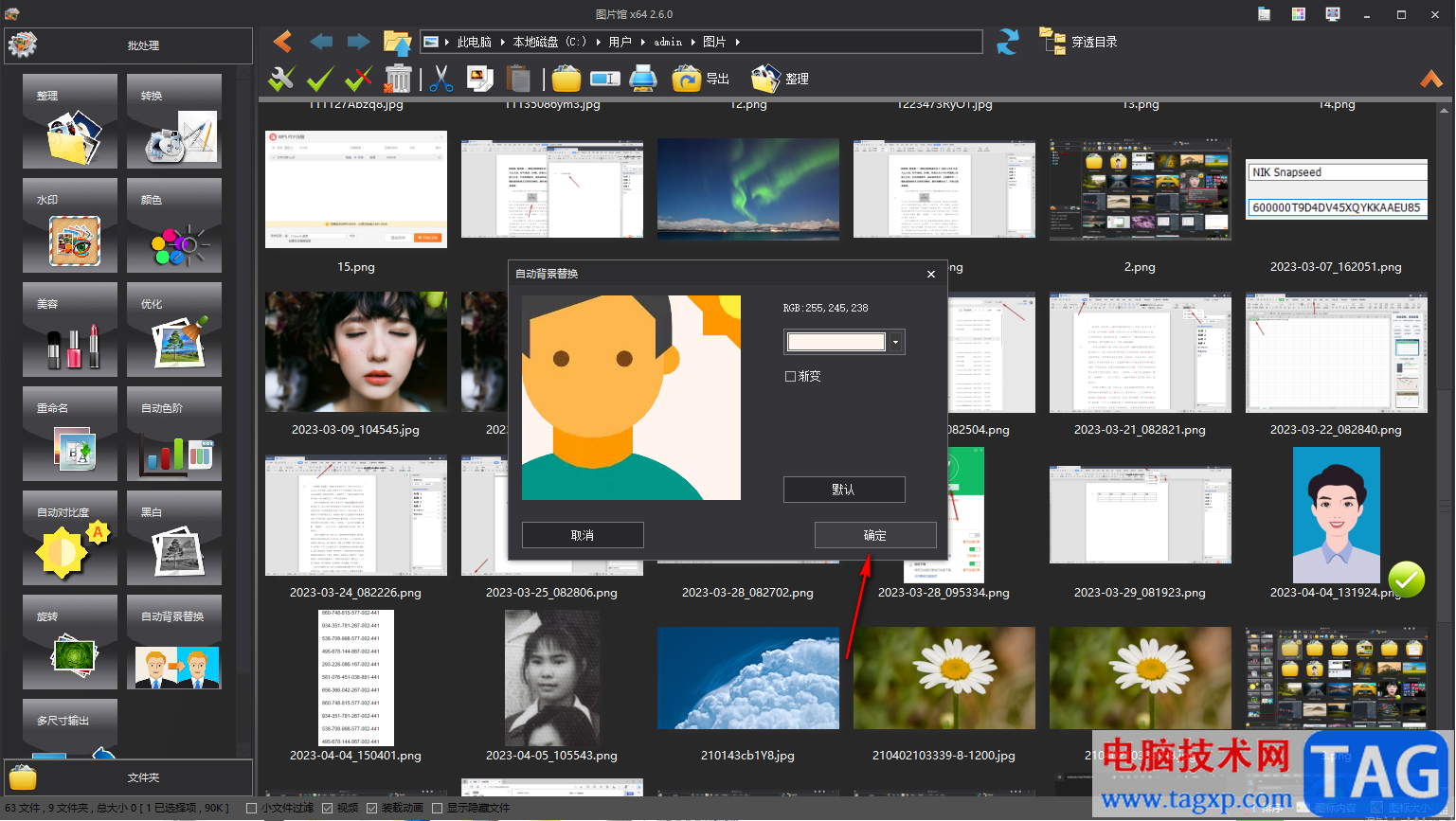The image size is (1456, 821).
Task: Collapse toolbar with orange up chevron
Action: 1431,79
